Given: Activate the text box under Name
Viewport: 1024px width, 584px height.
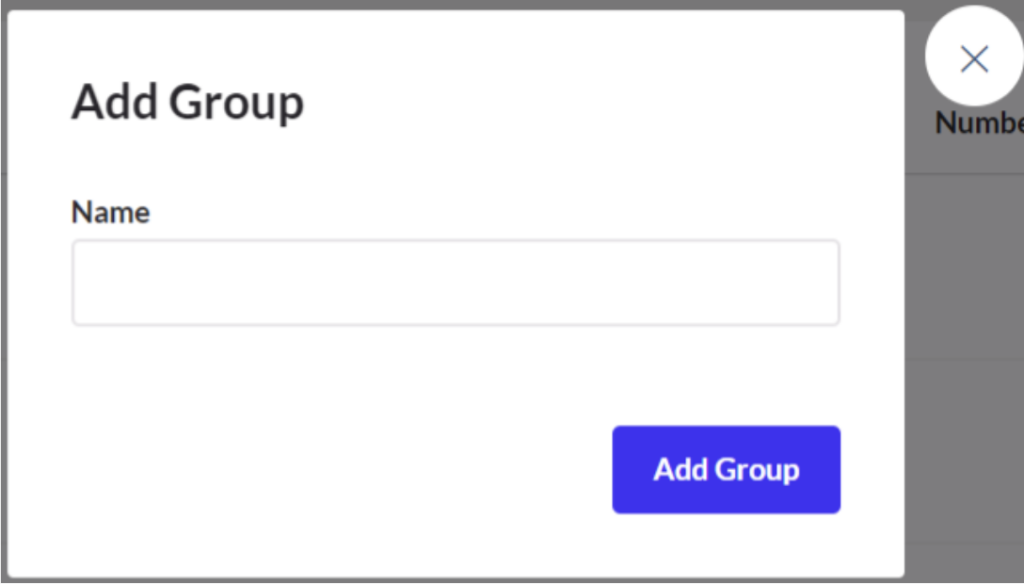Looking at the screenshot, I should click(x=455, y=282).
